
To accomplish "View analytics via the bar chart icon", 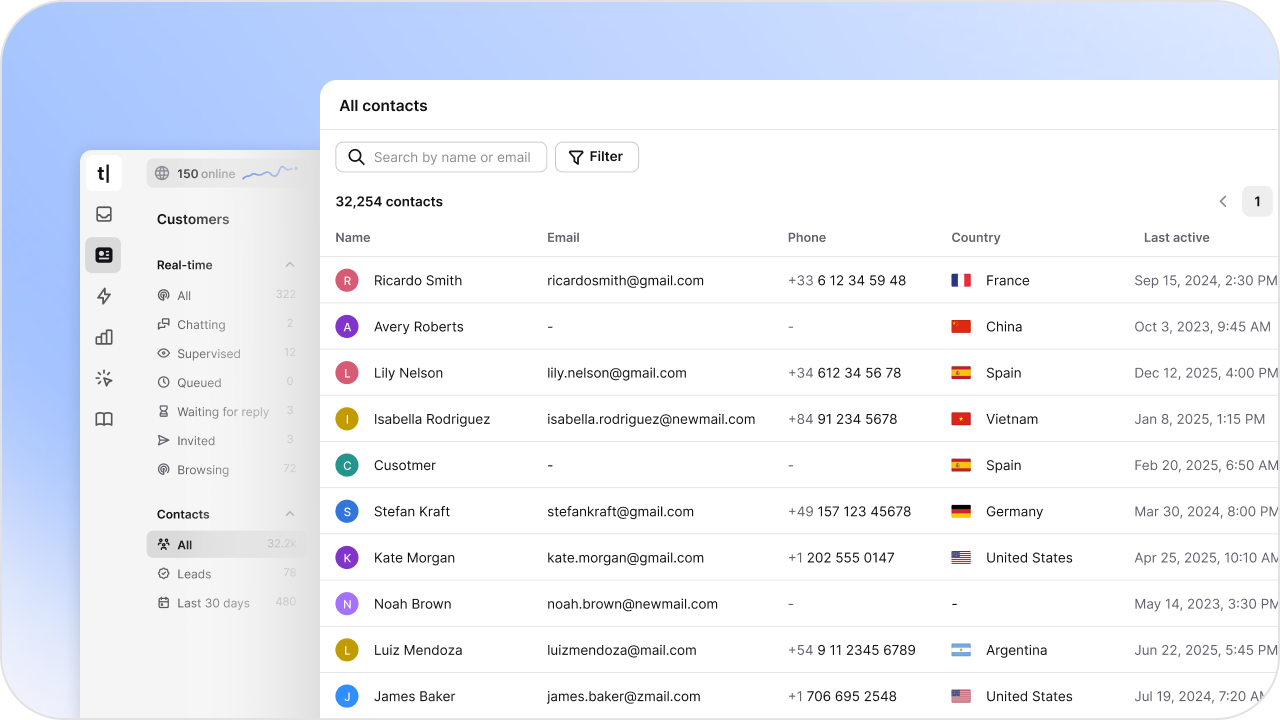I will coord(103,337).
